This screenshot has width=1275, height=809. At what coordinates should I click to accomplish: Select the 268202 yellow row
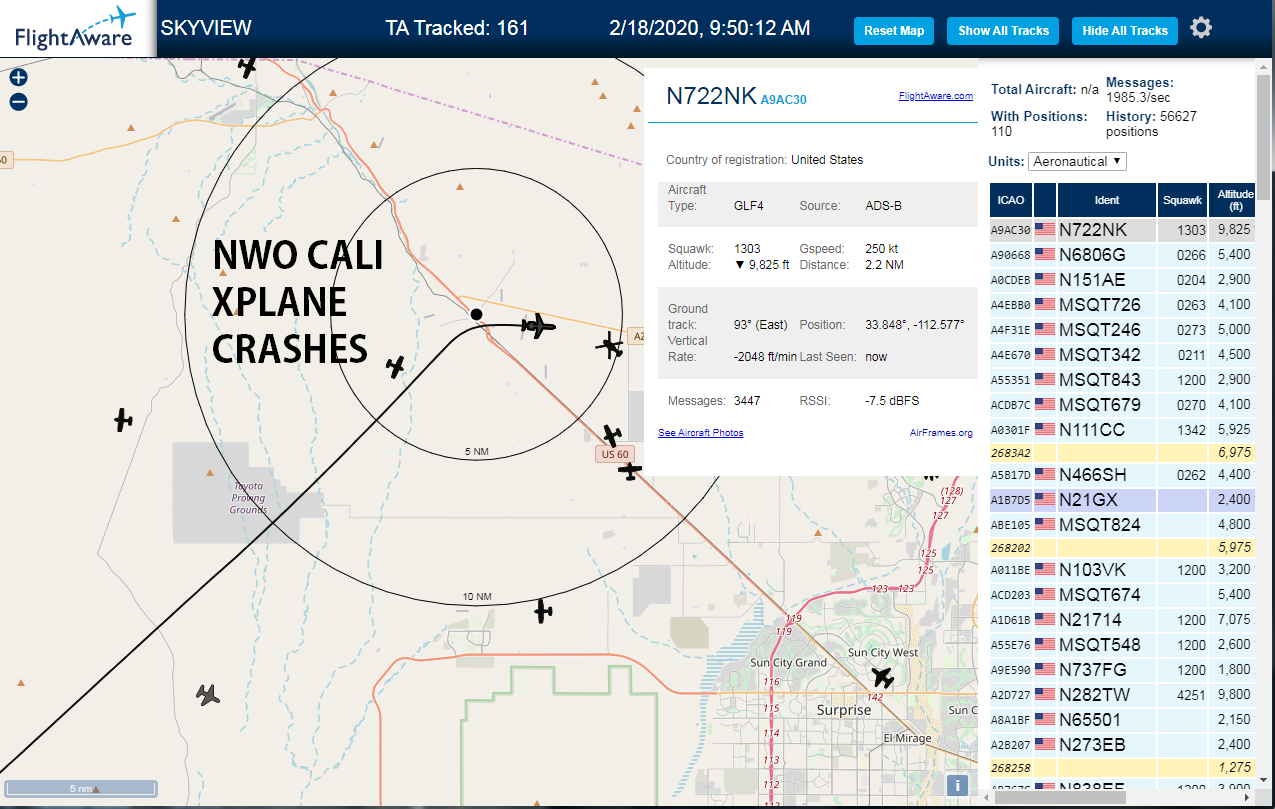tap(1122, 548)
